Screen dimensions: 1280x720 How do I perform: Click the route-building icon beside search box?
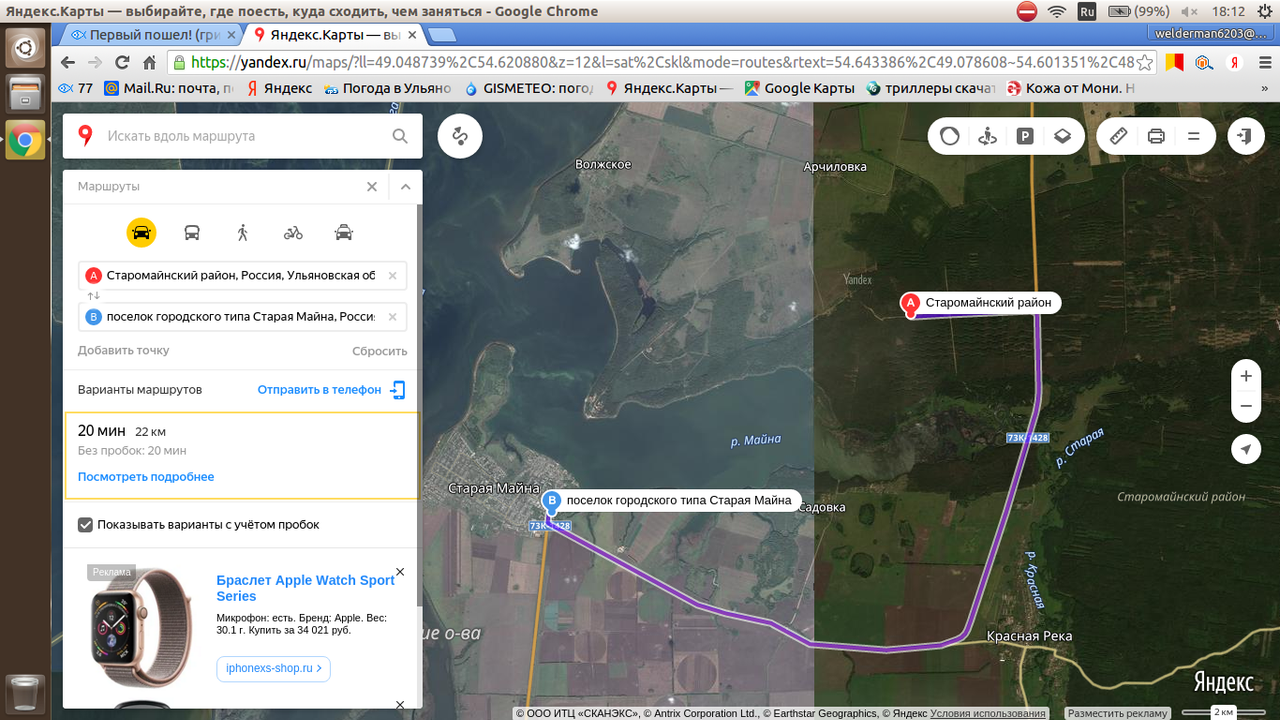(460, 136)
